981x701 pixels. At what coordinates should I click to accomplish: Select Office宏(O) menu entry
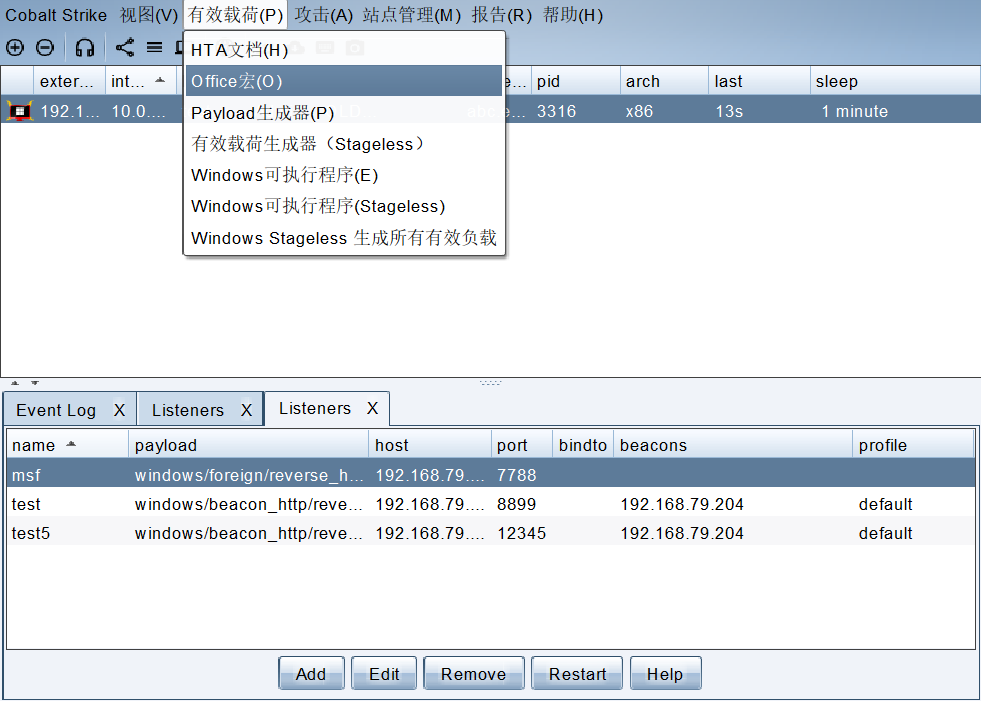tap(343, 81)
